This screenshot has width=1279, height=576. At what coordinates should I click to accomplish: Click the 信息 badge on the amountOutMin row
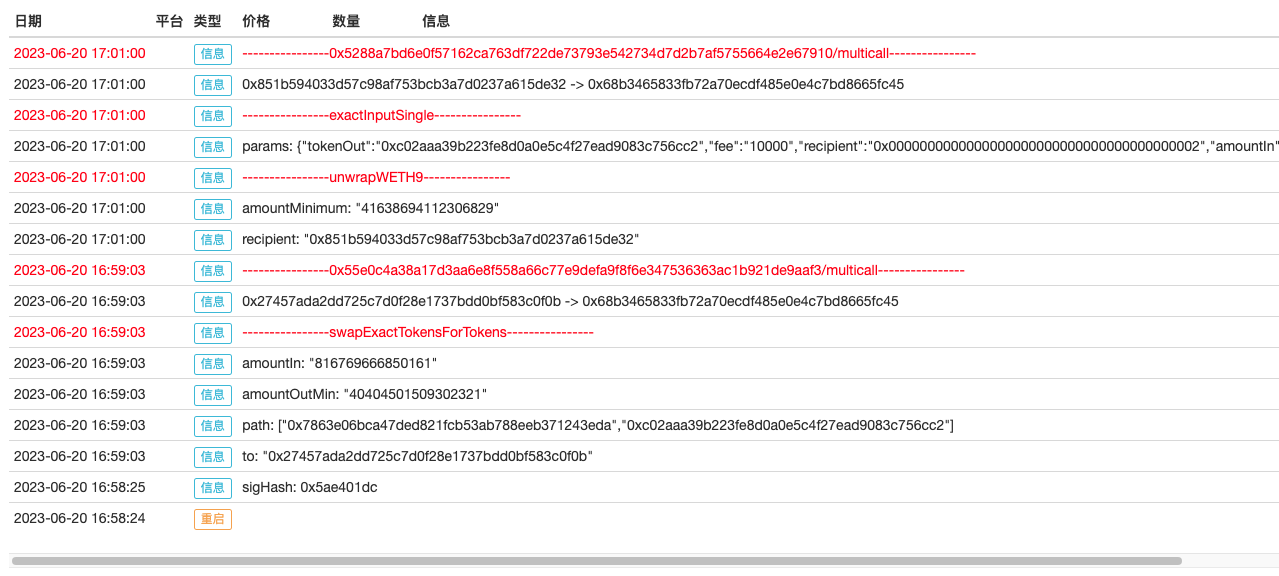click(212, 395)
